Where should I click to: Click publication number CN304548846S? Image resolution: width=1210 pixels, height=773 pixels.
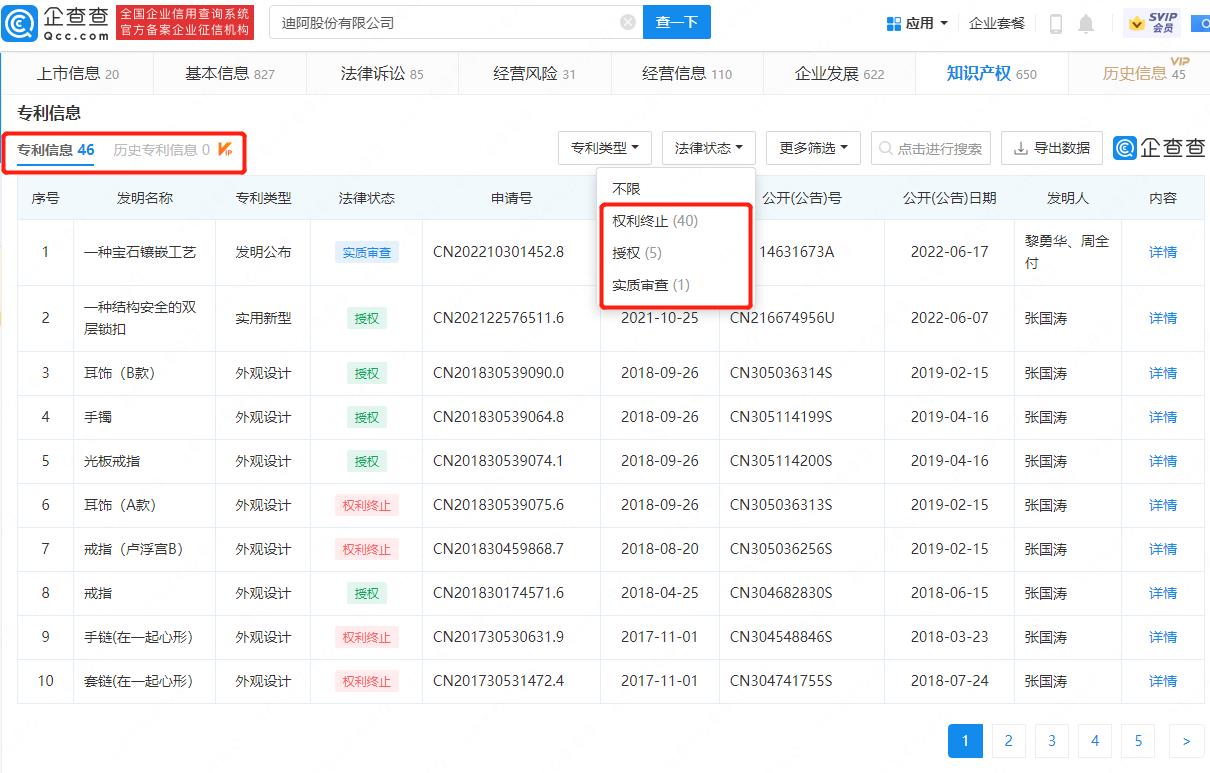pos(781,637)
